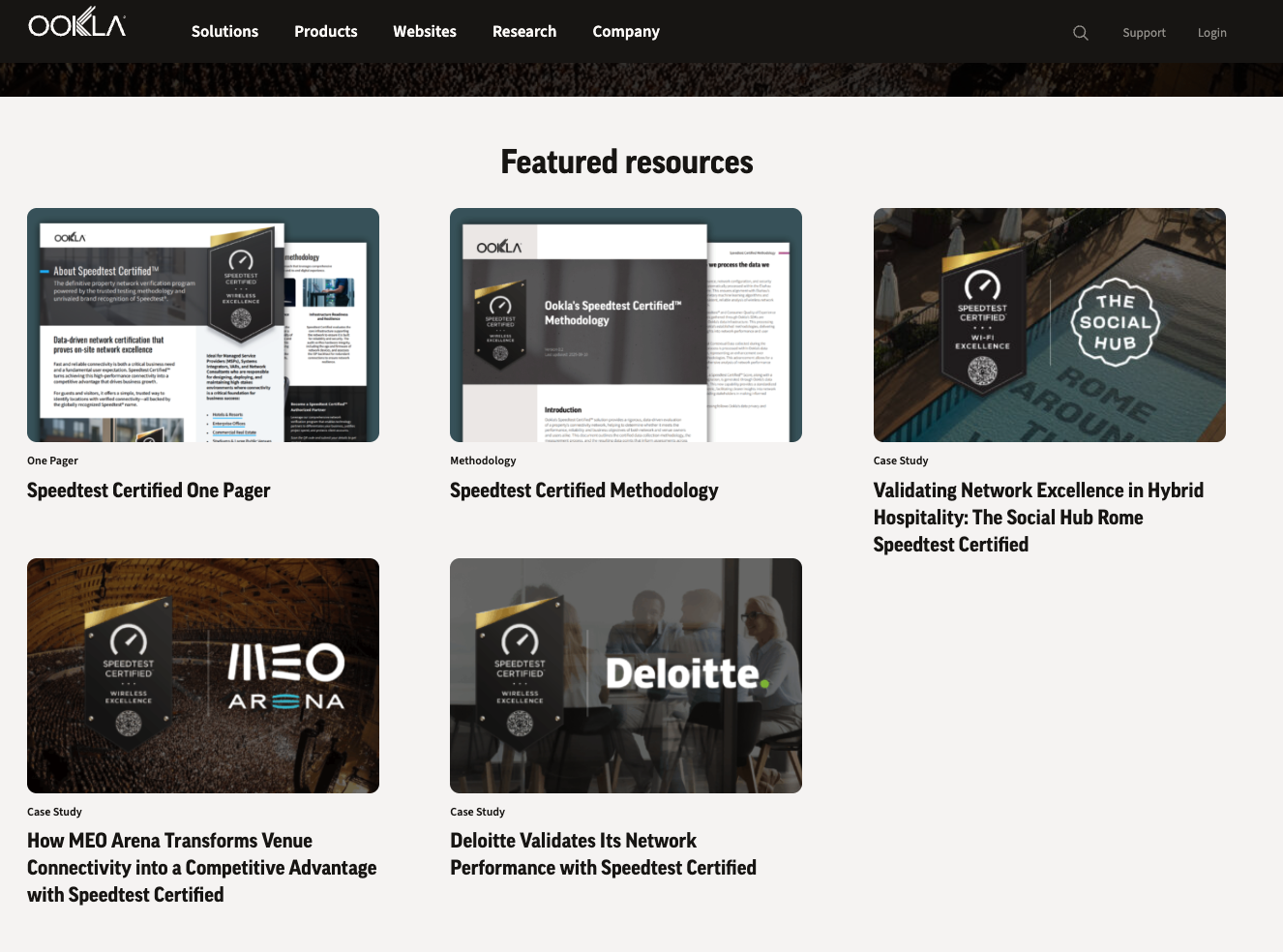Open the Speedtest Certified Methodology thumbnail
The width and height of the screenshot is (1283, 952).
(626, 325)
